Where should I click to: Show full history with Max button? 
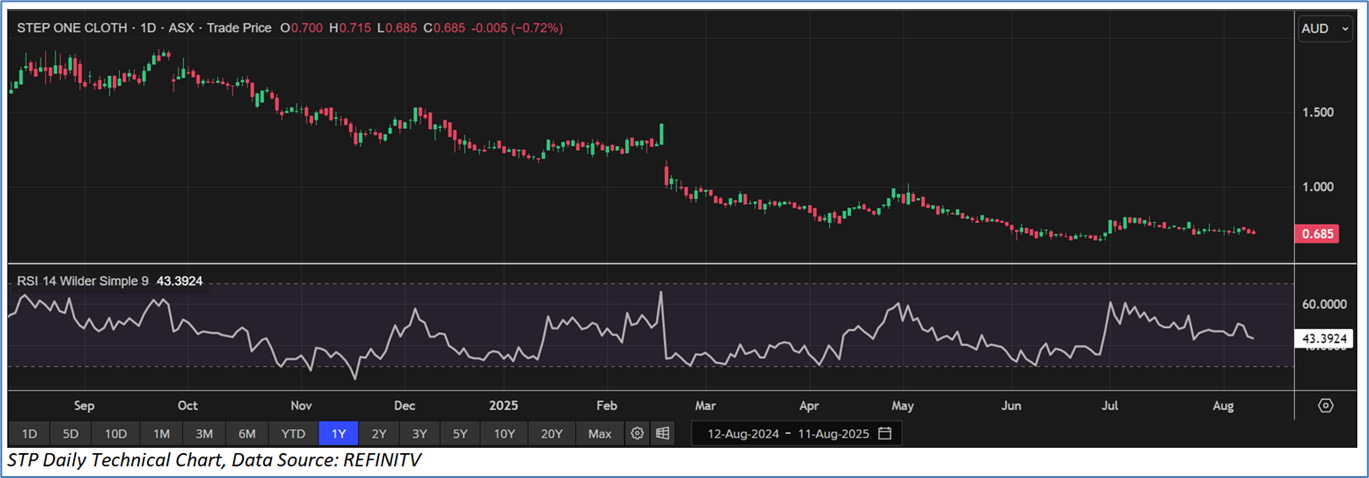[x=599, y=434]
